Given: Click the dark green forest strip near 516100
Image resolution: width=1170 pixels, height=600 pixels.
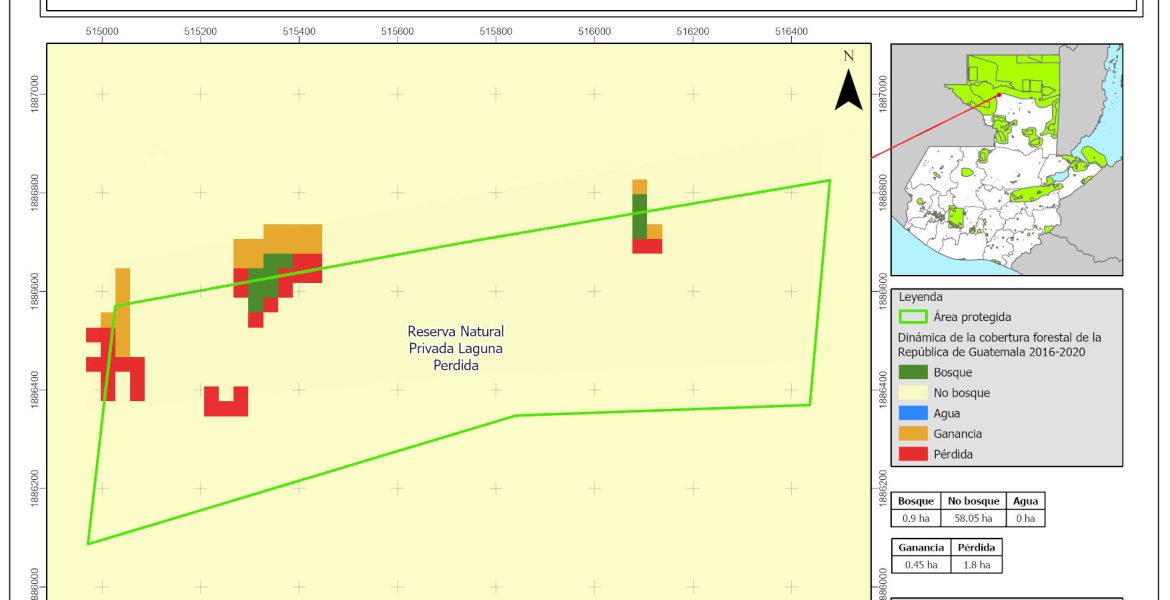Looking at the screenshot, I should point(639,215).
